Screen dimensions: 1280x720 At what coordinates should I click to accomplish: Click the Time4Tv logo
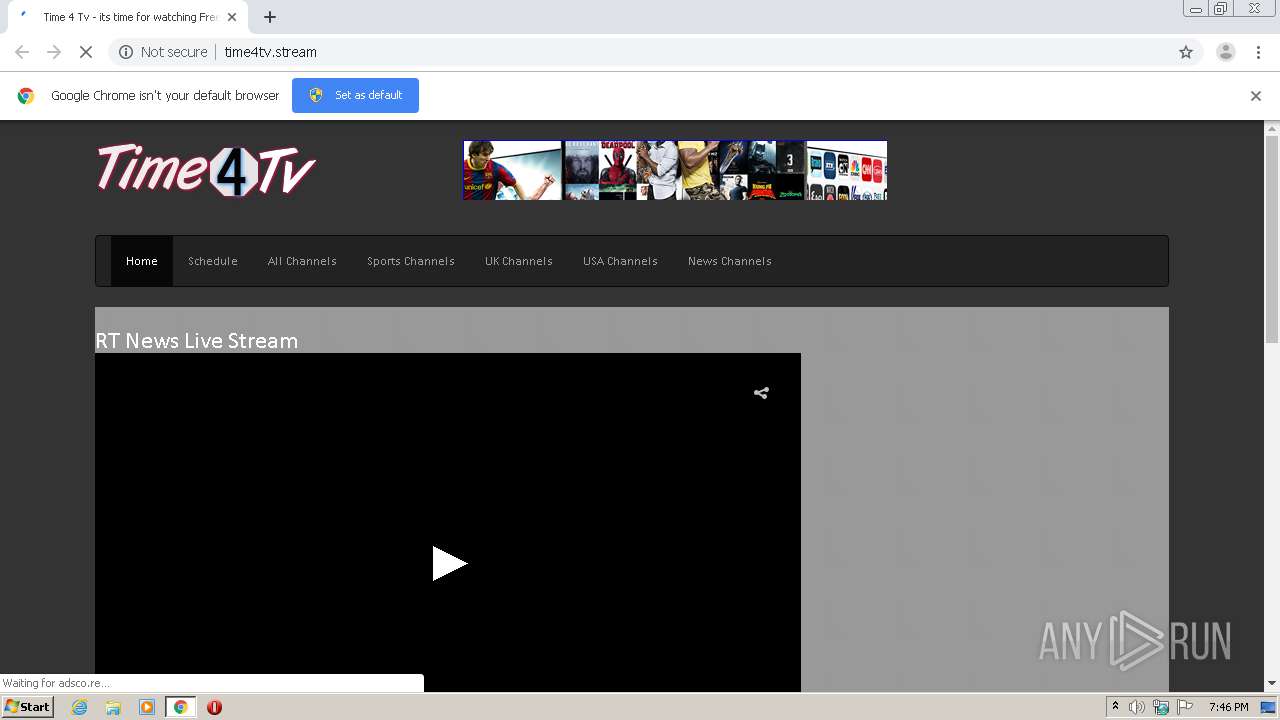point(206,169)
